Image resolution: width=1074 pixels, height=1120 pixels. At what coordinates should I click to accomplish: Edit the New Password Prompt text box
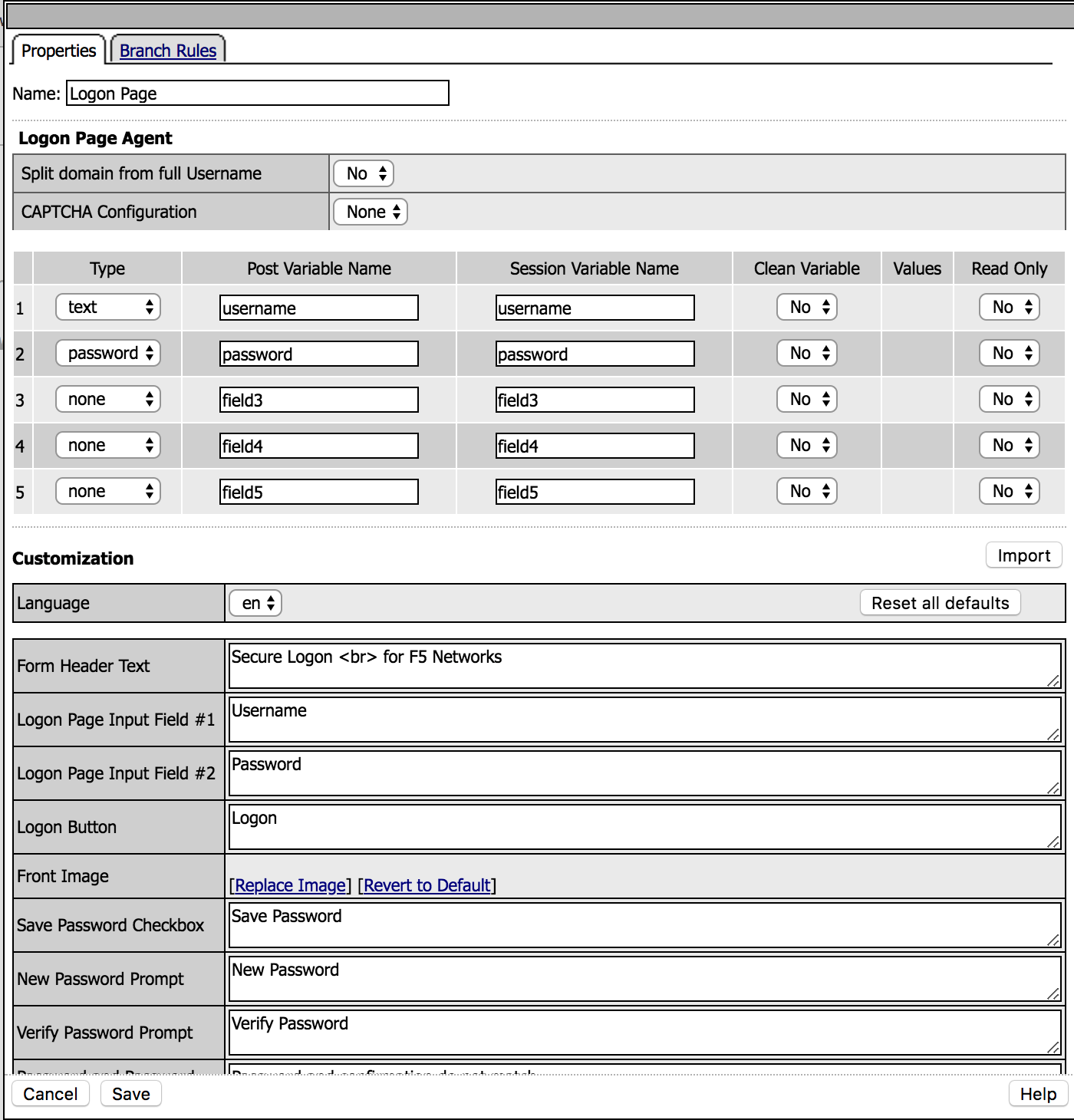[x=646, y=979]
